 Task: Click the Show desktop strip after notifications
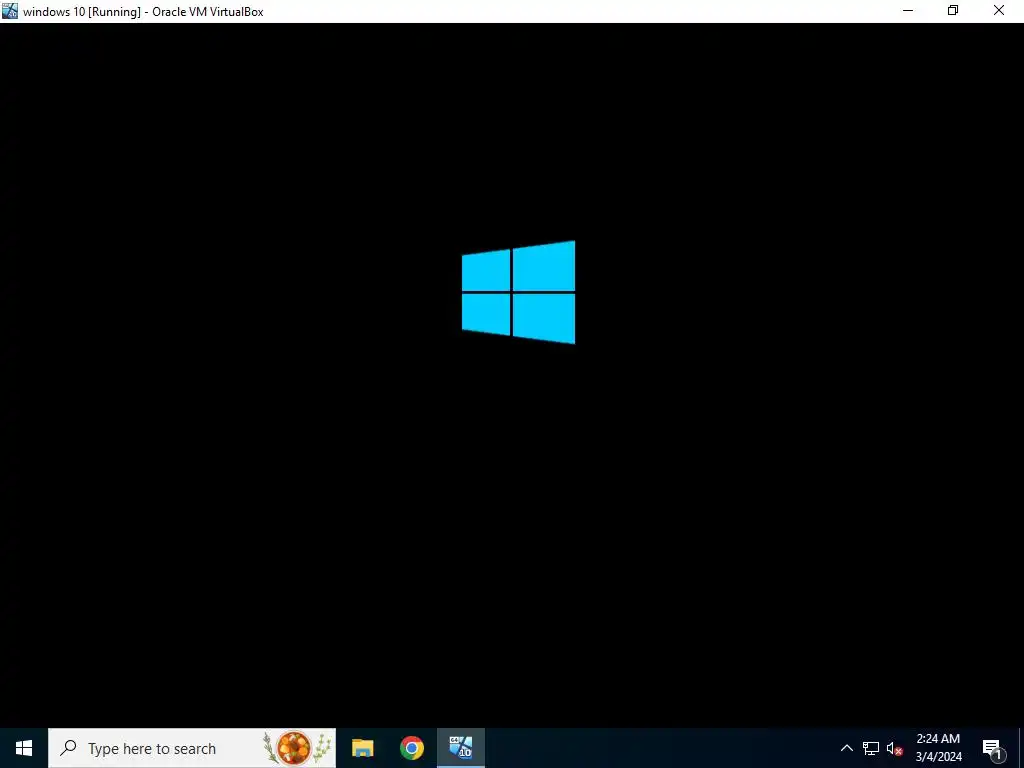tap(1021, 748)
